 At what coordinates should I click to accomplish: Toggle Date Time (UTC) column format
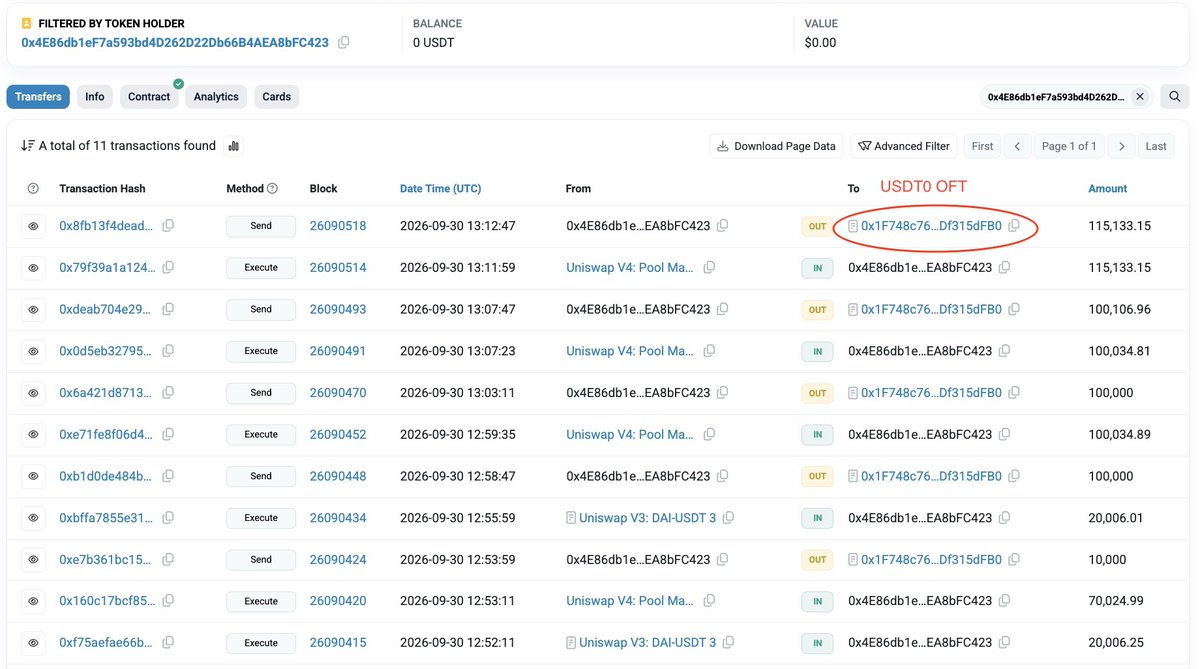pos(440,188)
